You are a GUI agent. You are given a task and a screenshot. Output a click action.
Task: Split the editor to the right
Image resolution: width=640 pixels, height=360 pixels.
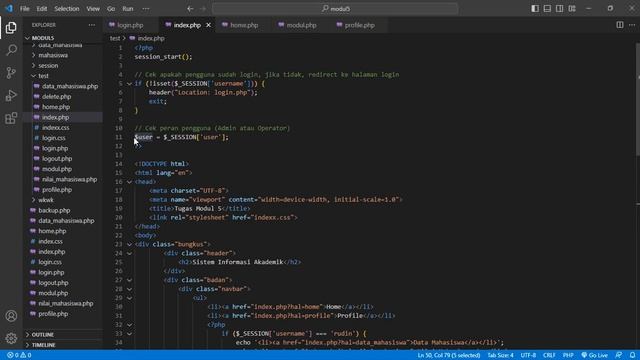point(620,25)
